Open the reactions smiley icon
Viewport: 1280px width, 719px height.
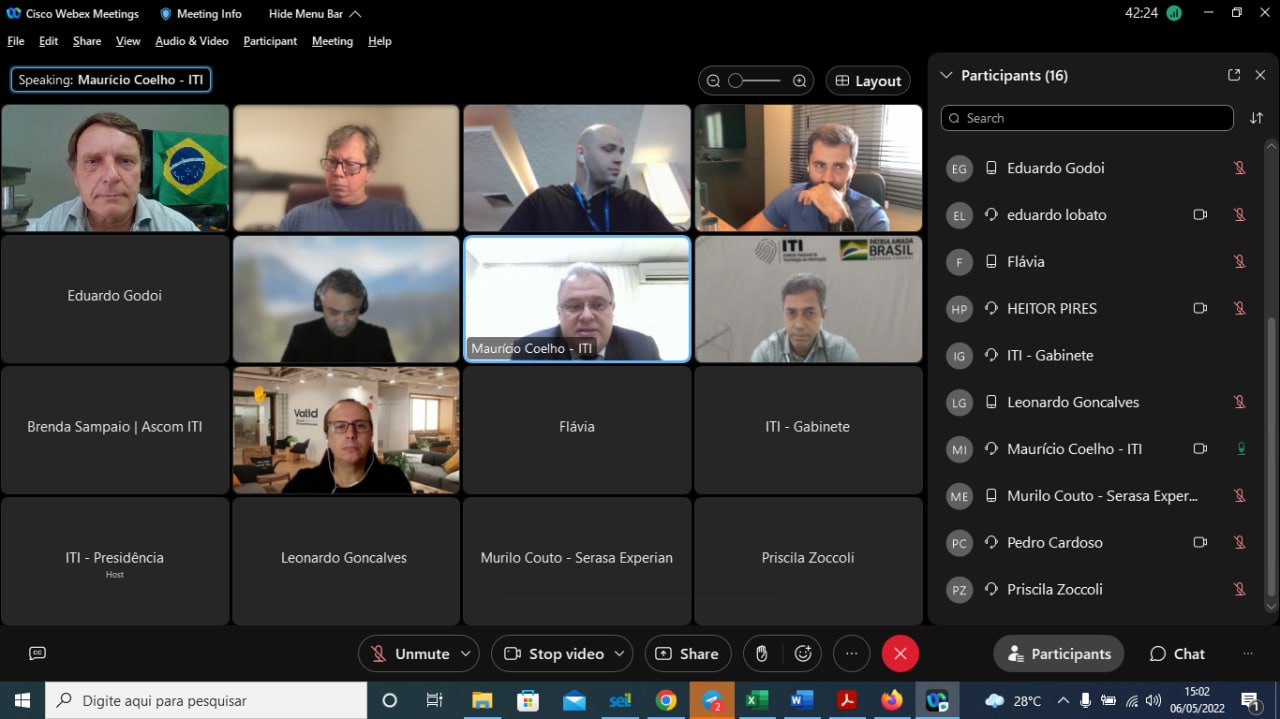tap(803, 654)
